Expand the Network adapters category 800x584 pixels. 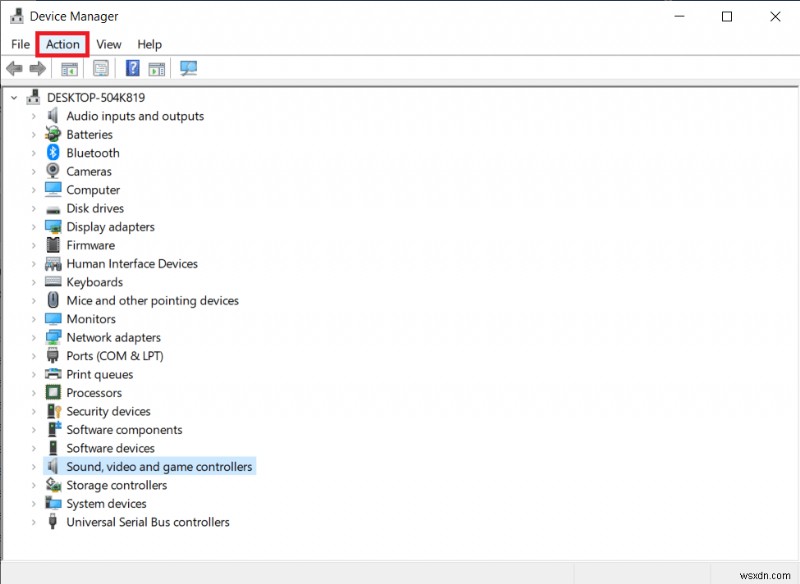pos(32,337)
